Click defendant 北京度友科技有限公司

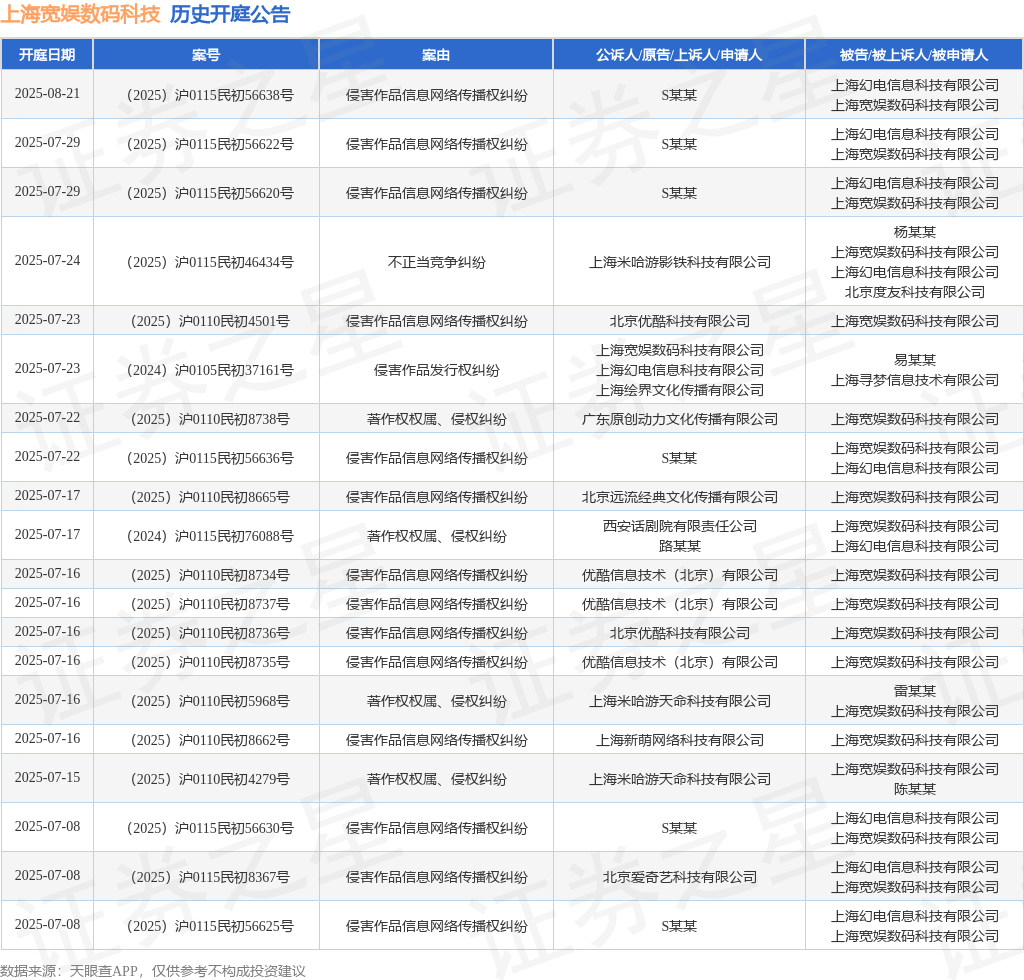point(914,292)
